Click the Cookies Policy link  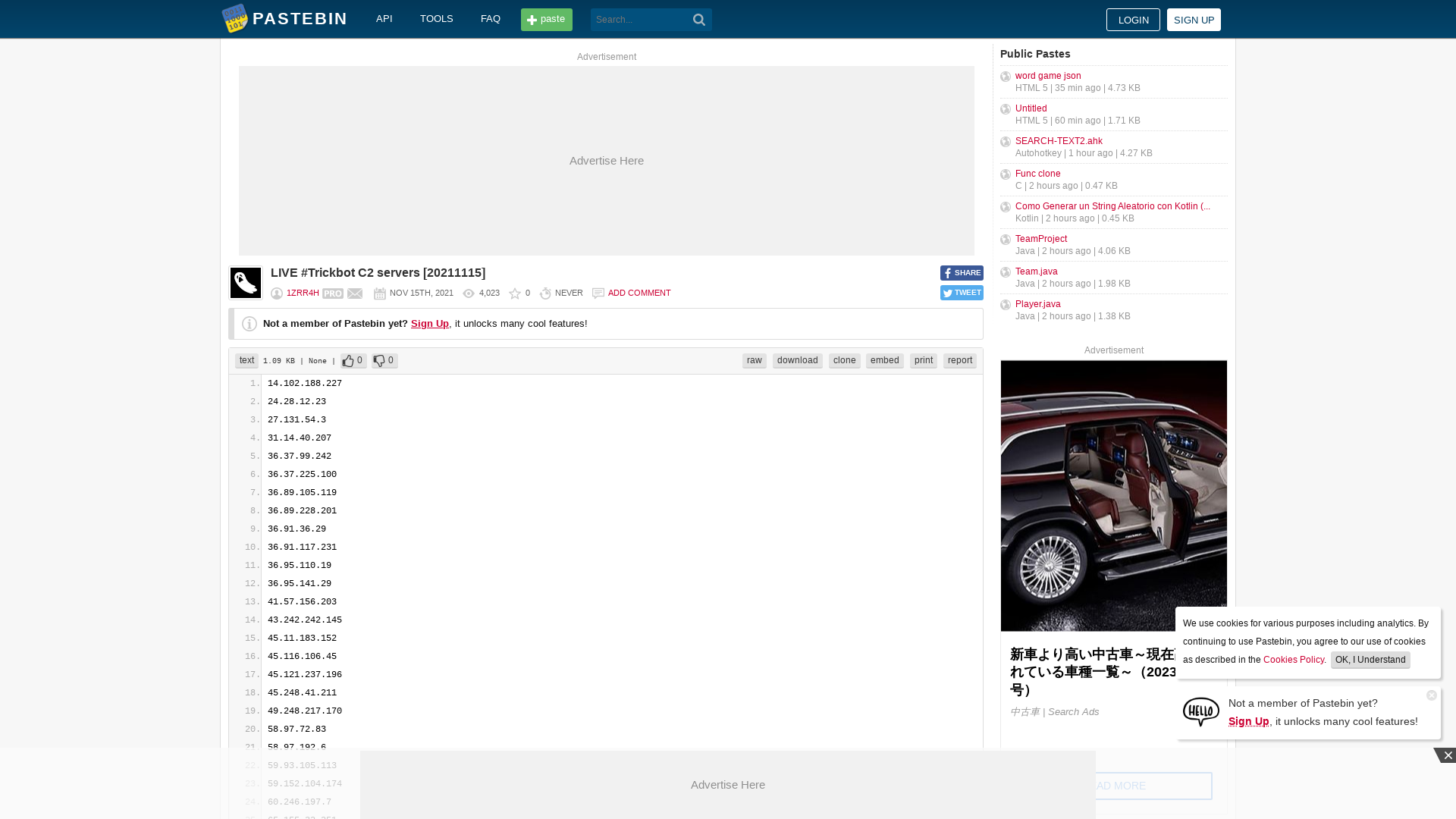point(1294,660)
